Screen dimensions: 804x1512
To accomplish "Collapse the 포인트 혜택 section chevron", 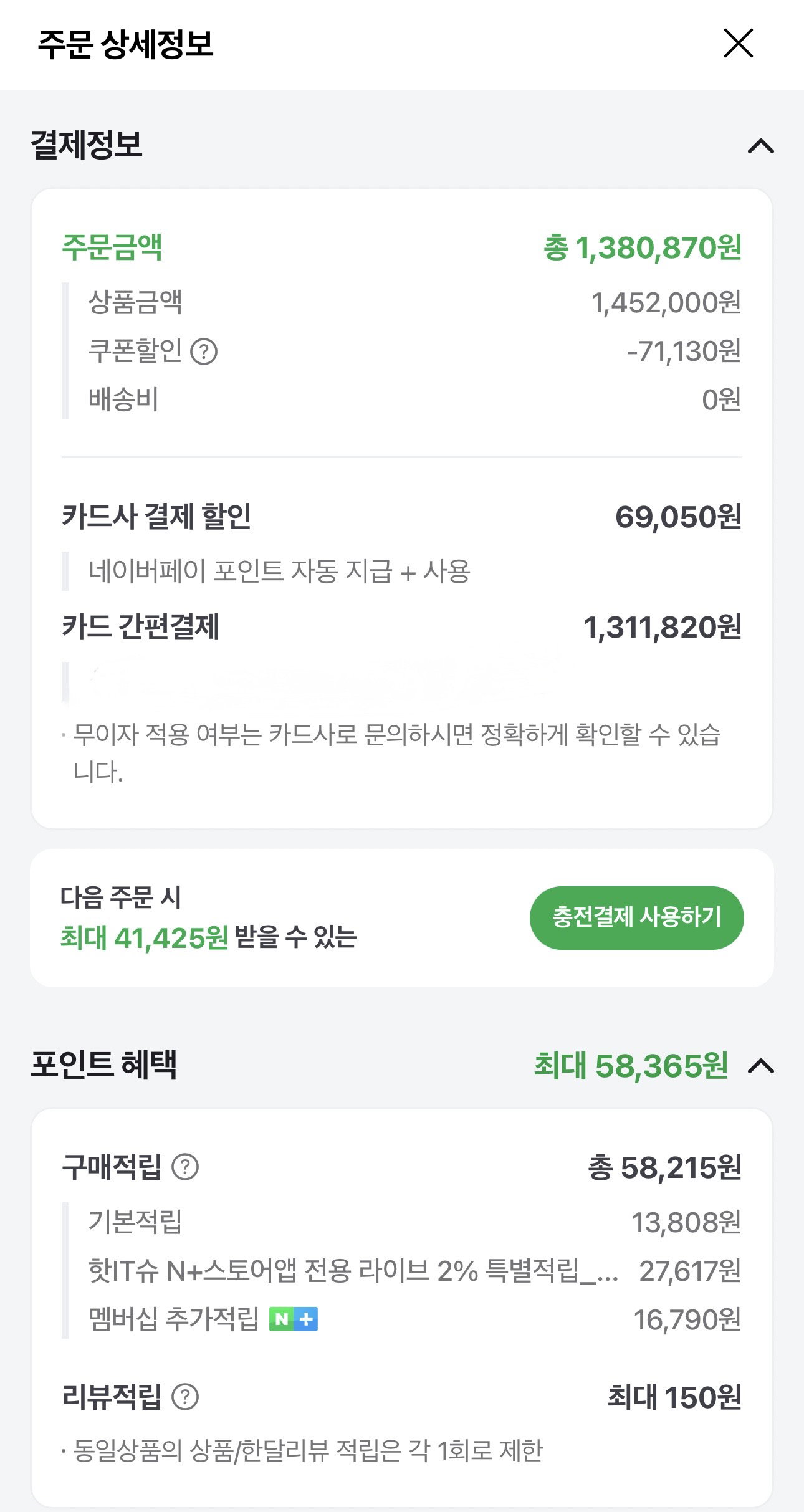I will click(760, 1066).
